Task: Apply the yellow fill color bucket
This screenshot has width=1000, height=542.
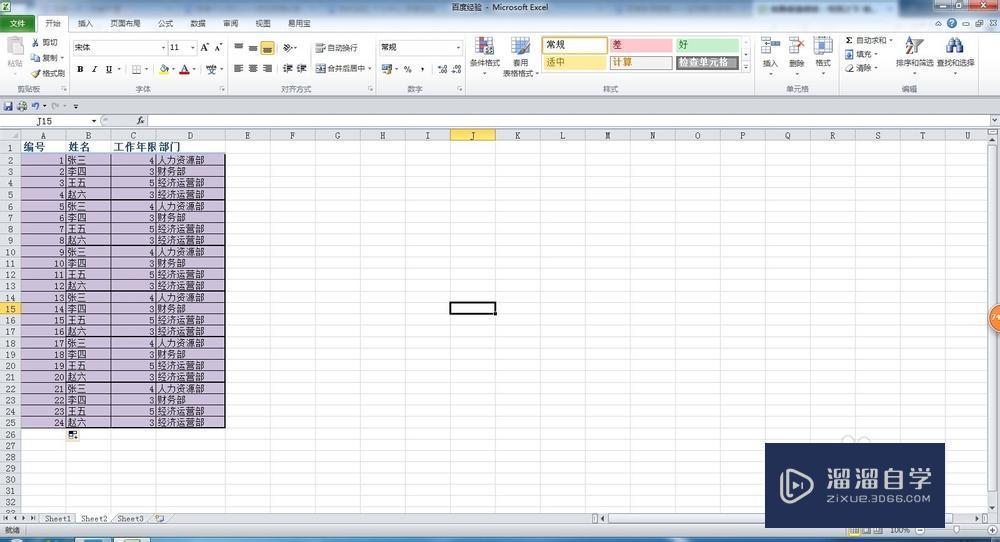Action: click(164, 69)
